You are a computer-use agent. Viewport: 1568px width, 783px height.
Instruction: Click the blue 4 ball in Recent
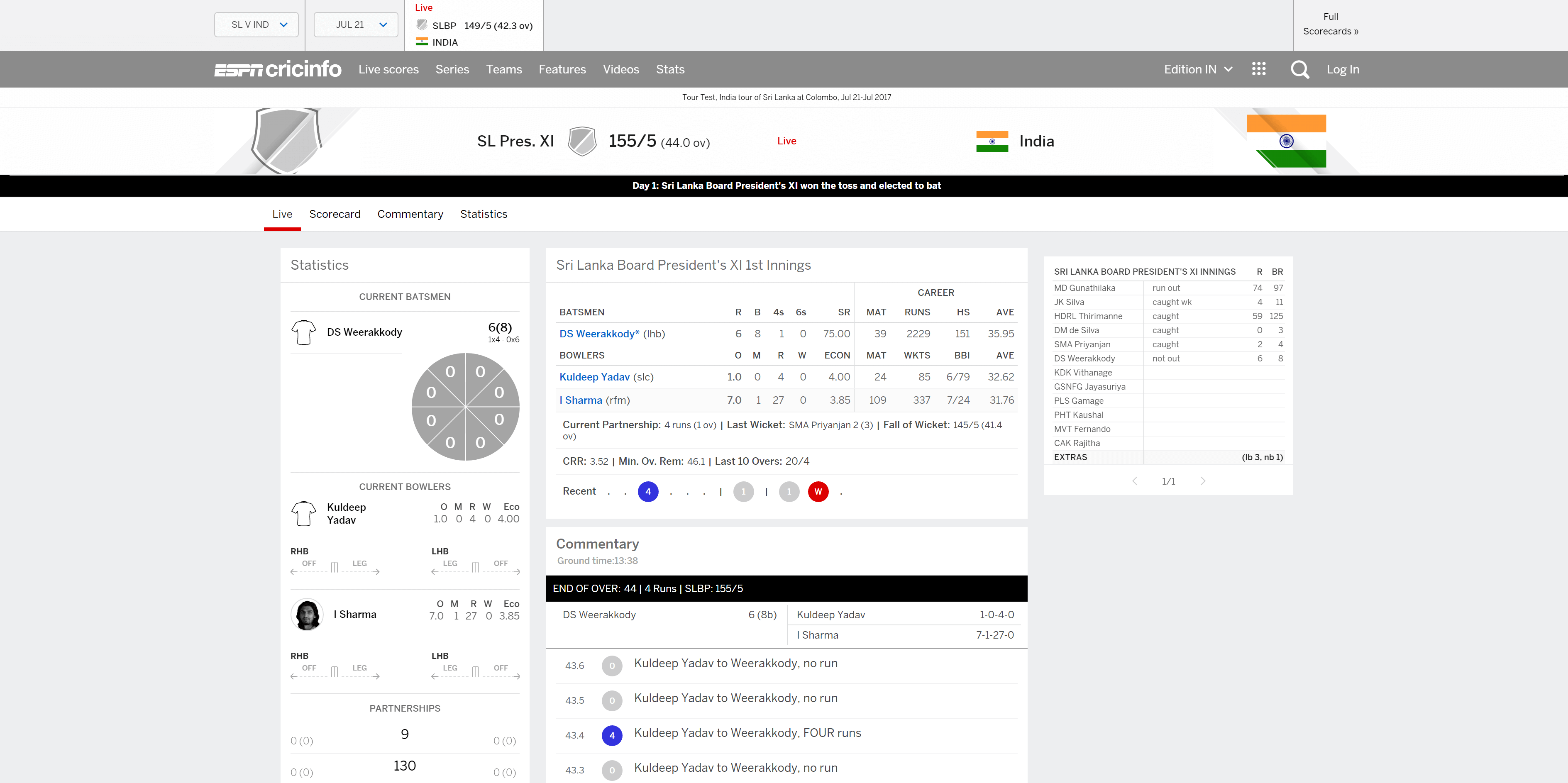[x=647, y=492]
